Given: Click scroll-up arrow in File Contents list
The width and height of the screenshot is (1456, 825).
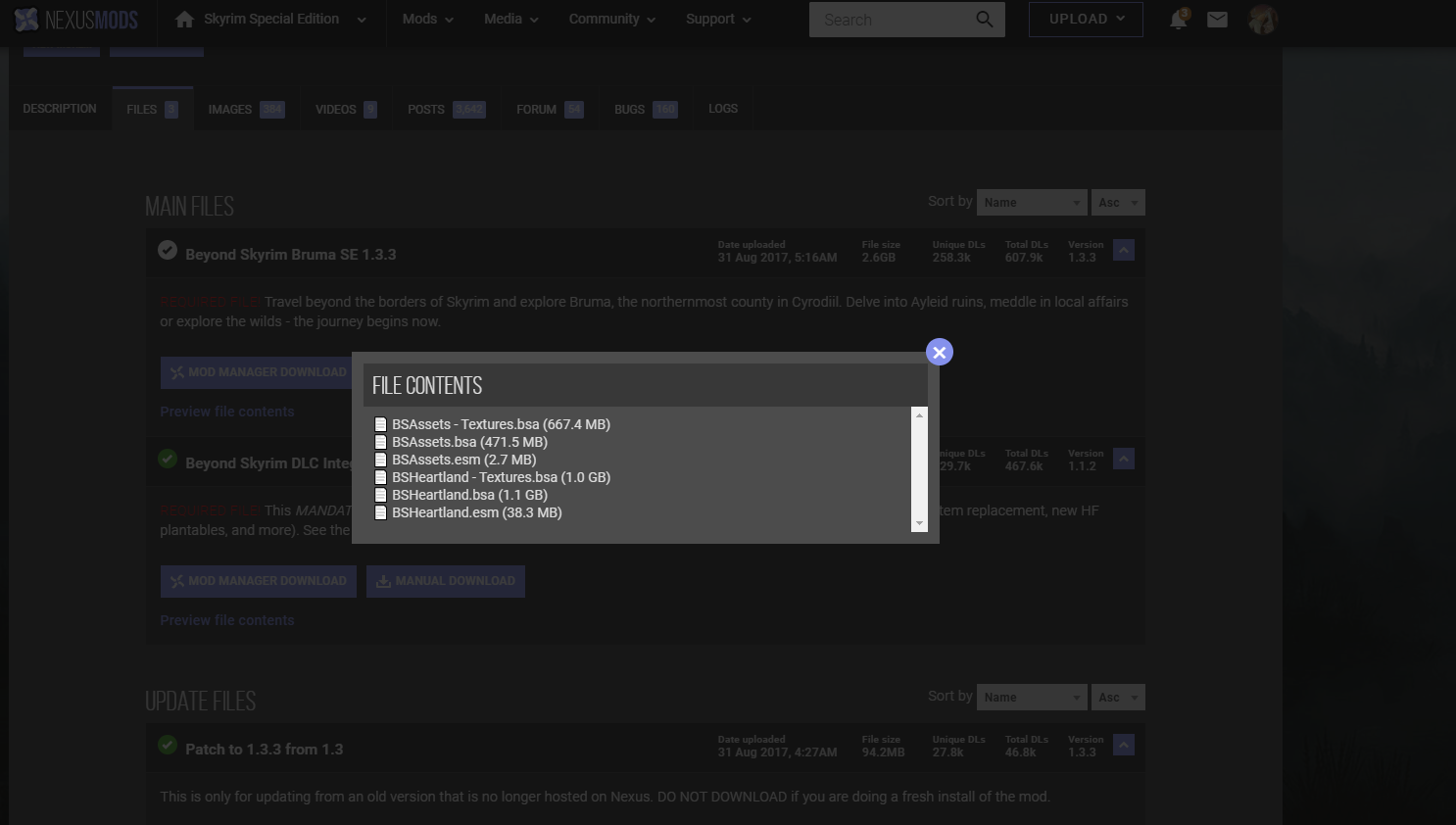Looking at the screenshot, I should point(919,415).
